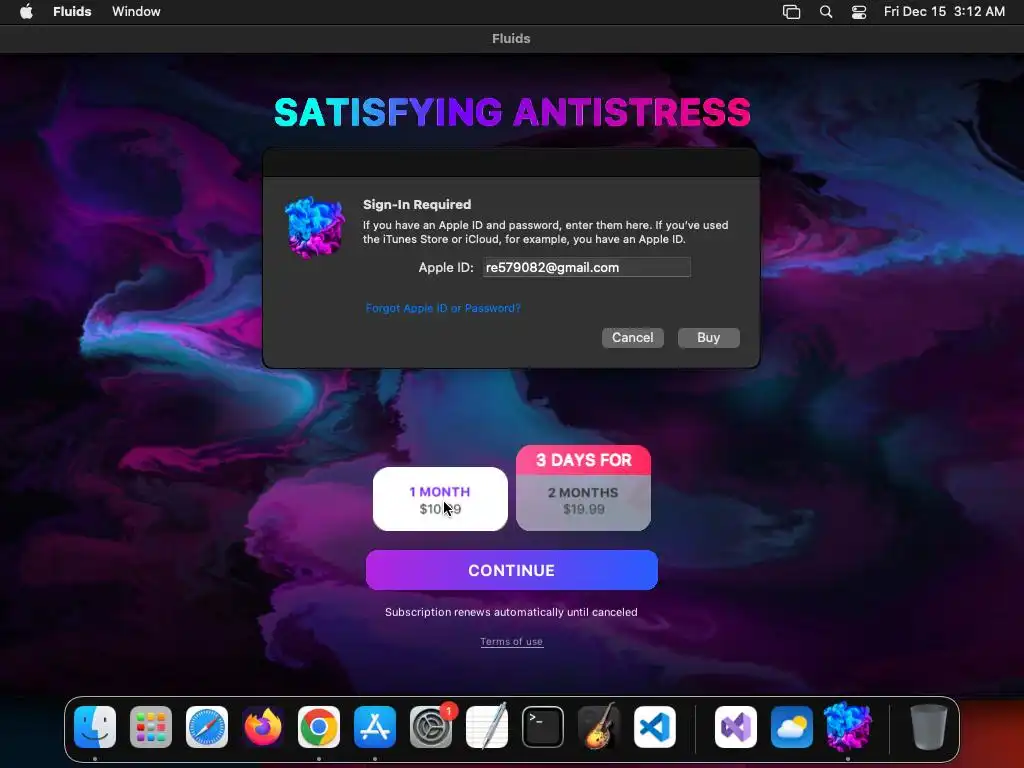
Task: Open the Weather app from the dock
Action: pos(792,727)
